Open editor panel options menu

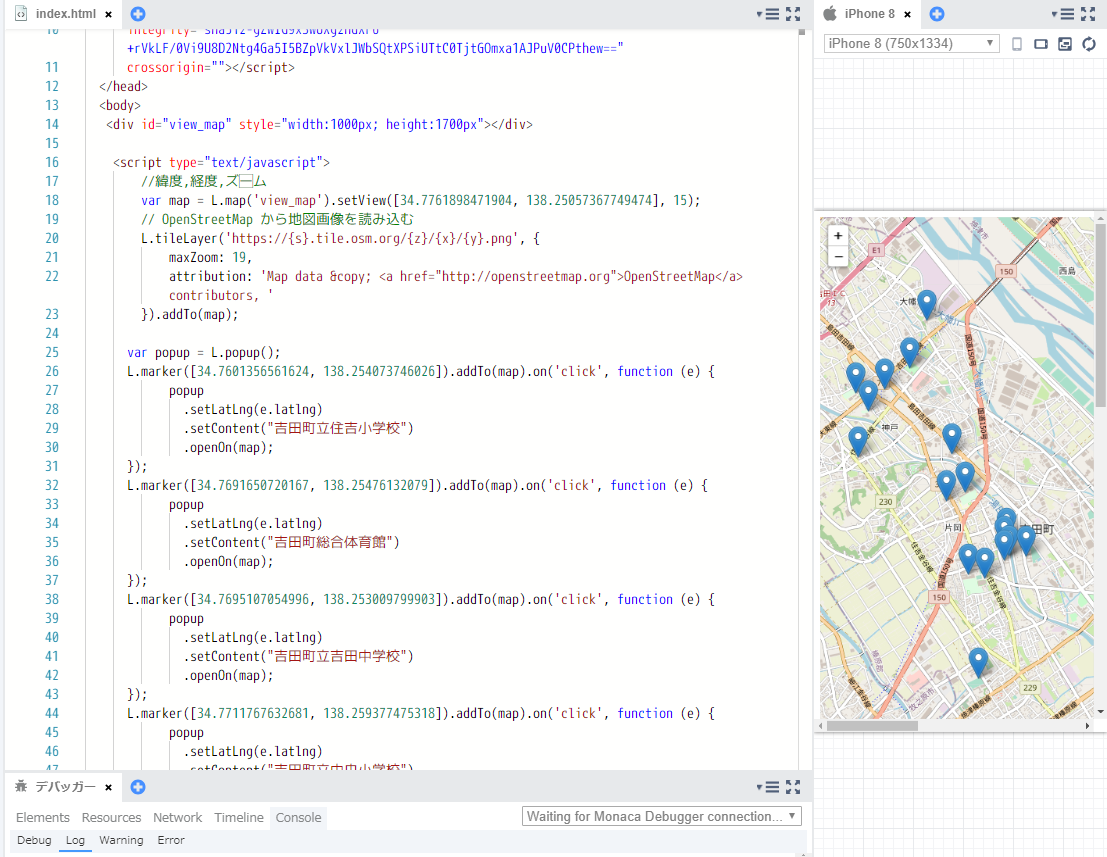click(x=769, y=14)
